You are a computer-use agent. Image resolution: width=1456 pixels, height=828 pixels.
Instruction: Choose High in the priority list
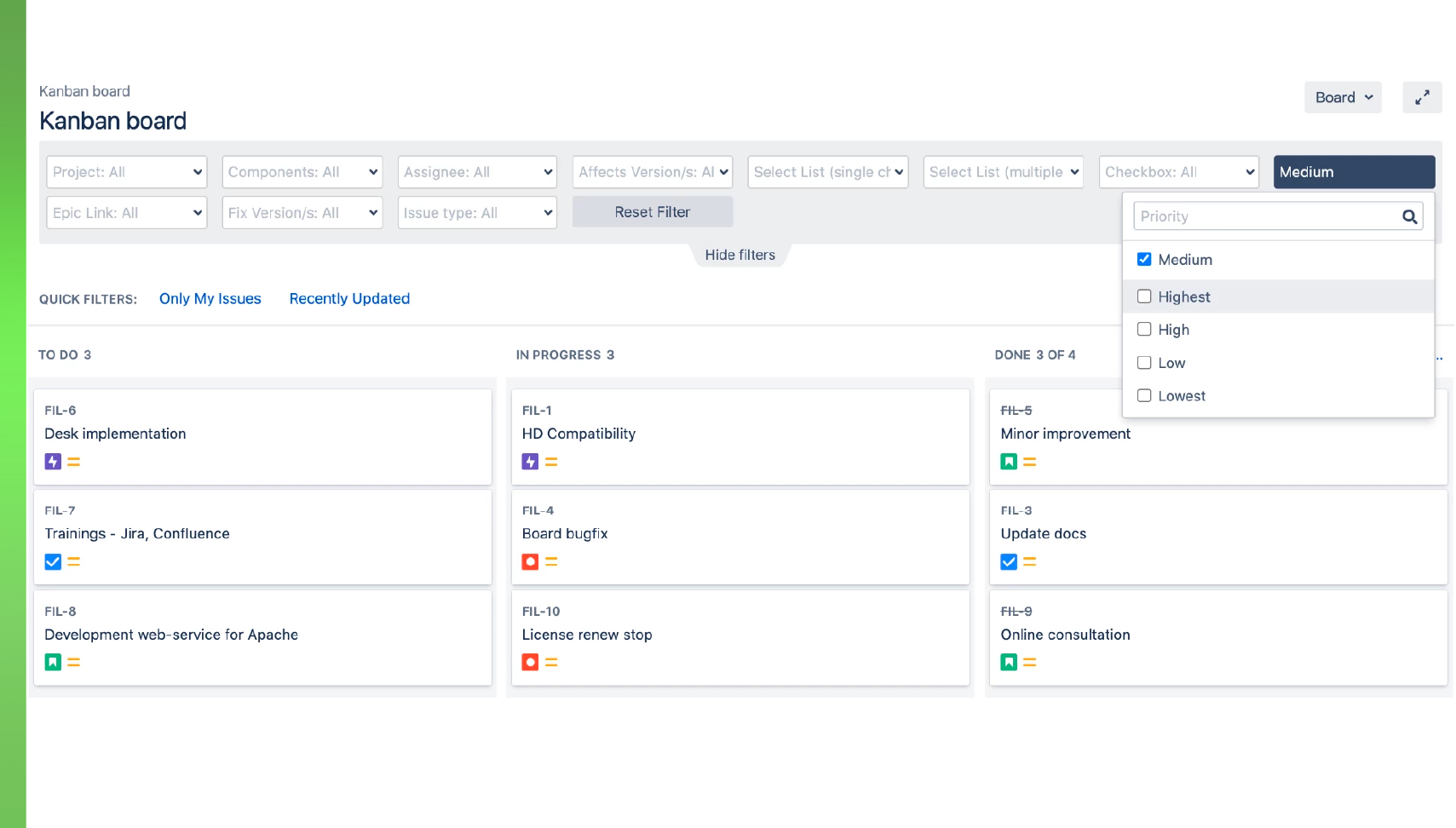[x=1144, y=330]
